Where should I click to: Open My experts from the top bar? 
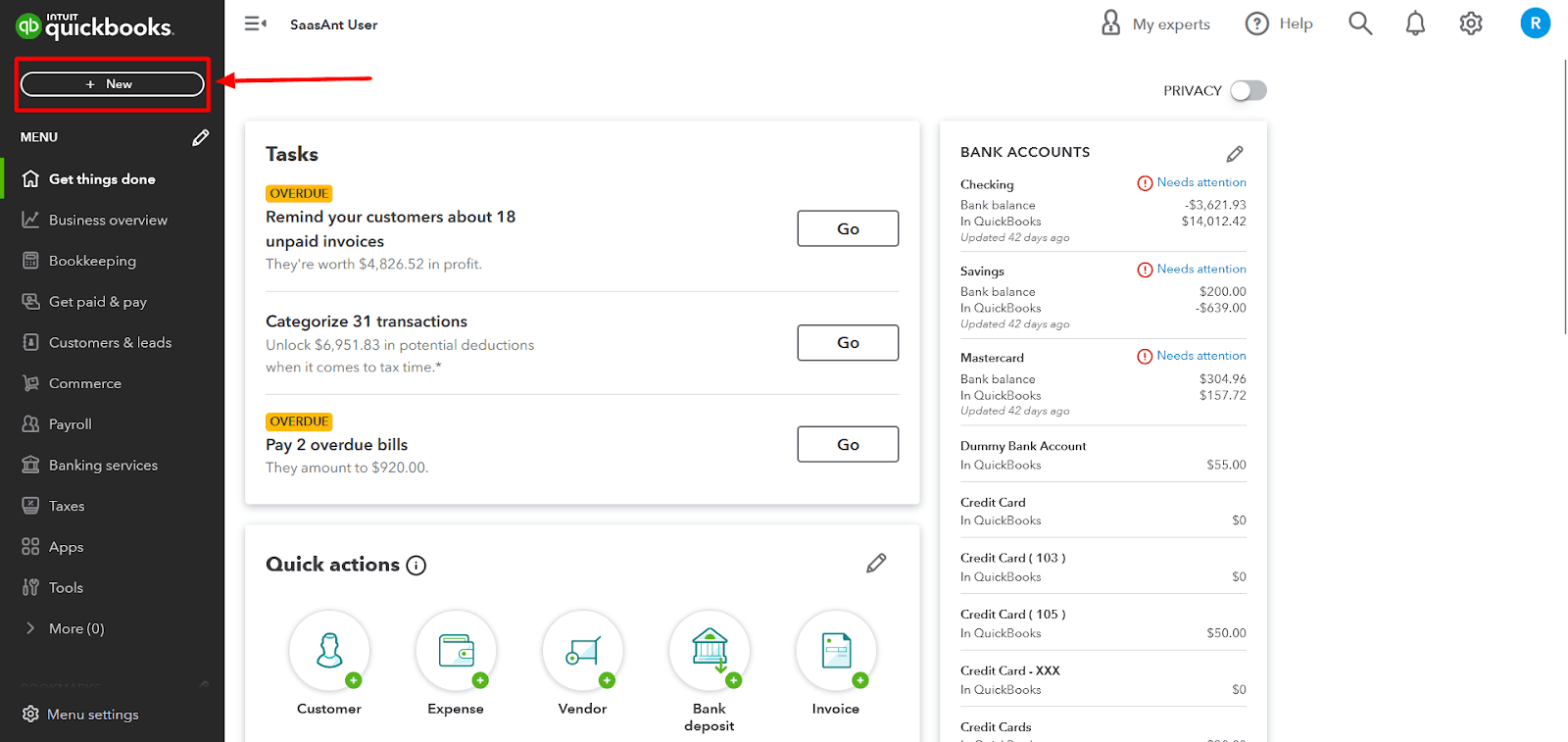pyautogui.click(x=1155, y=24)
